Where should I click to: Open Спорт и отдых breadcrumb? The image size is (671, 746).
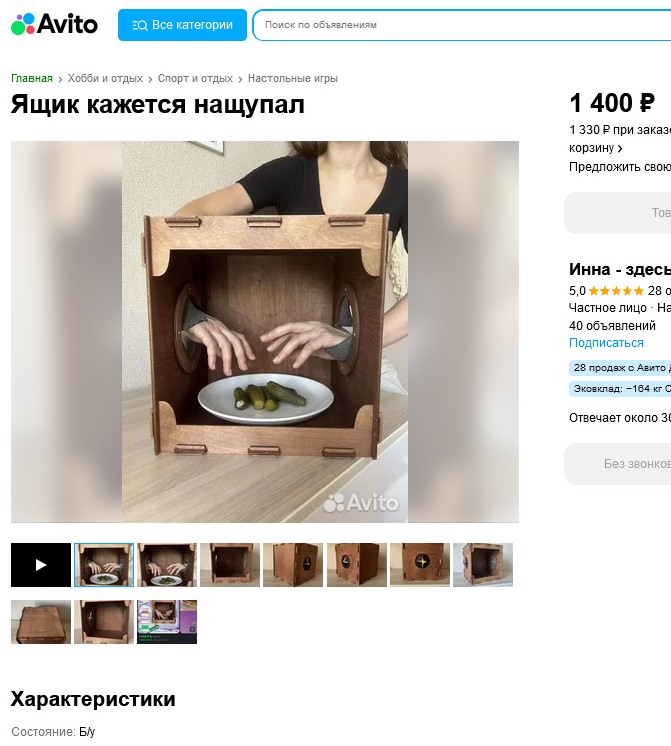195,79
